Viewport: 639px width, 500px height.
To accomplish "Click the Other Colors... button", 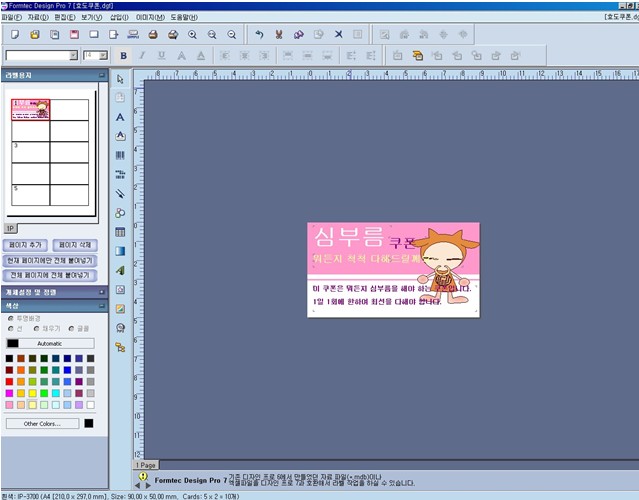I will 42,424.
